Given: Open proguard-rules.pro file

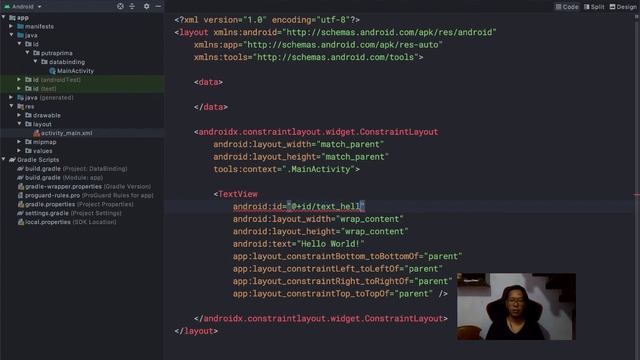Looking at the screenshot, I should (x=89, y=196).
